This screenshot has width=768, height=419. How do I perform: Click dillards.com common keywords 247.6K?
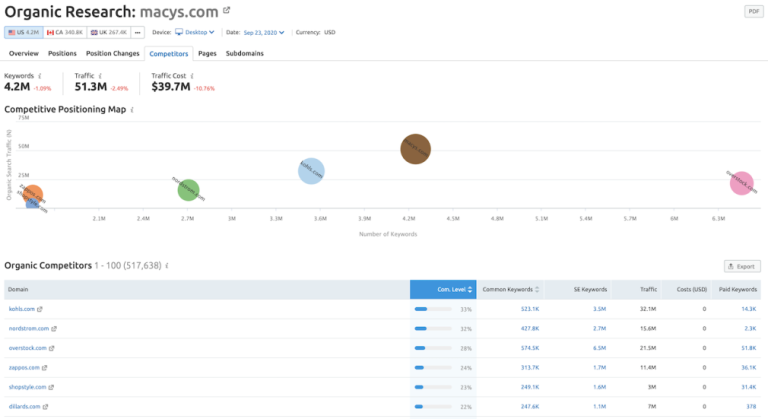coord(530,407)
